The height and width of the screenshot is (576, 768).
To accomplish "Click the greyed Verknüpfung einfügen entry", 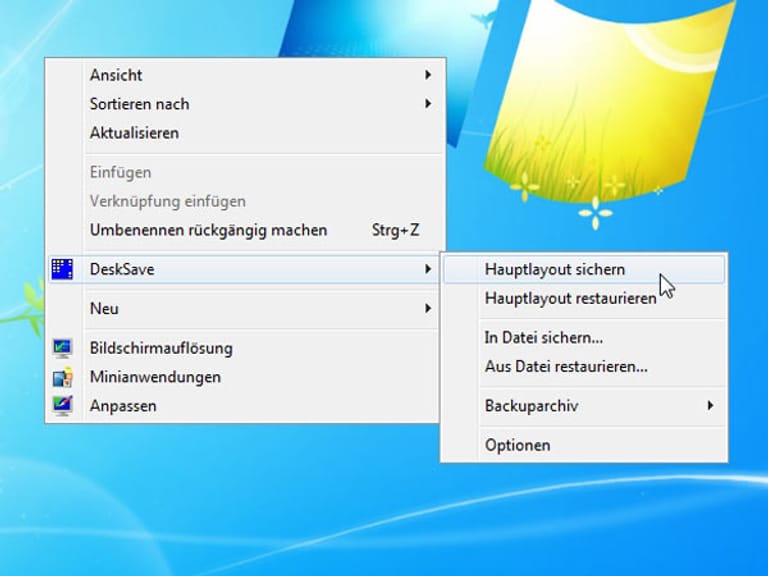I will tap(245, 201).
